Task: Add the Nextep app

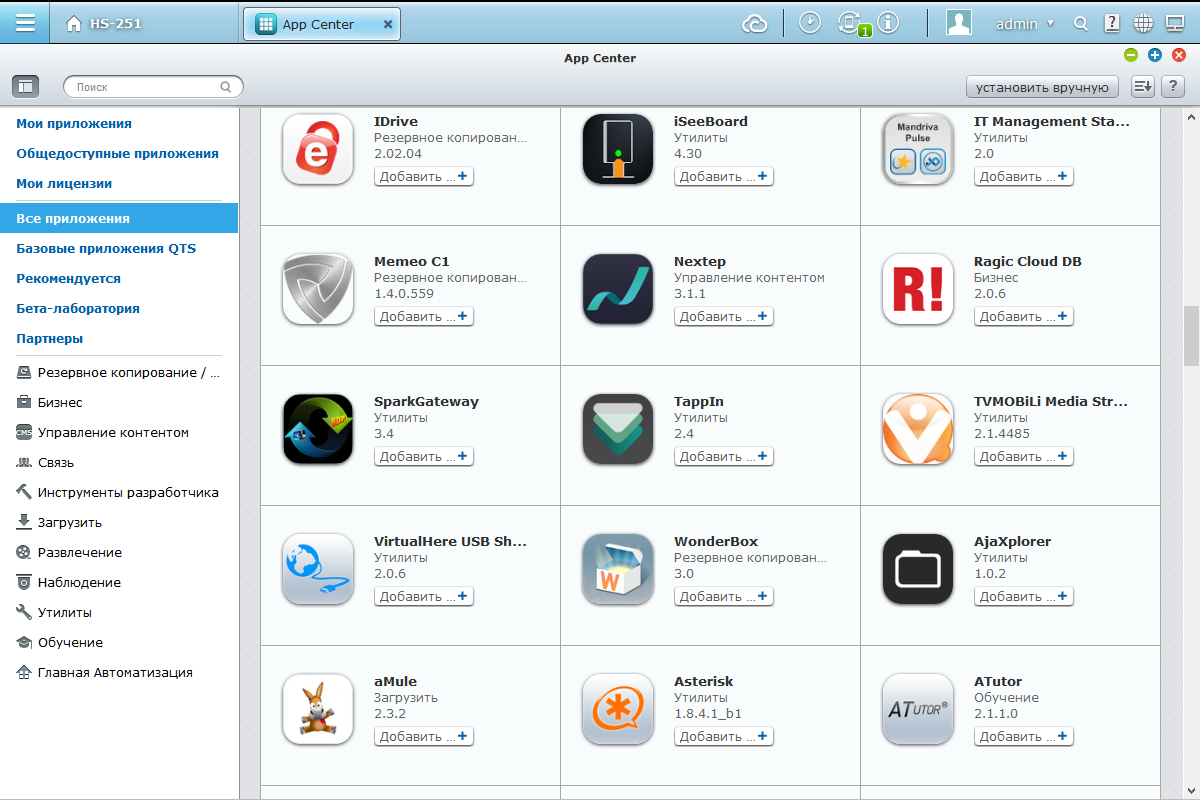Action: tap(724, 316)
